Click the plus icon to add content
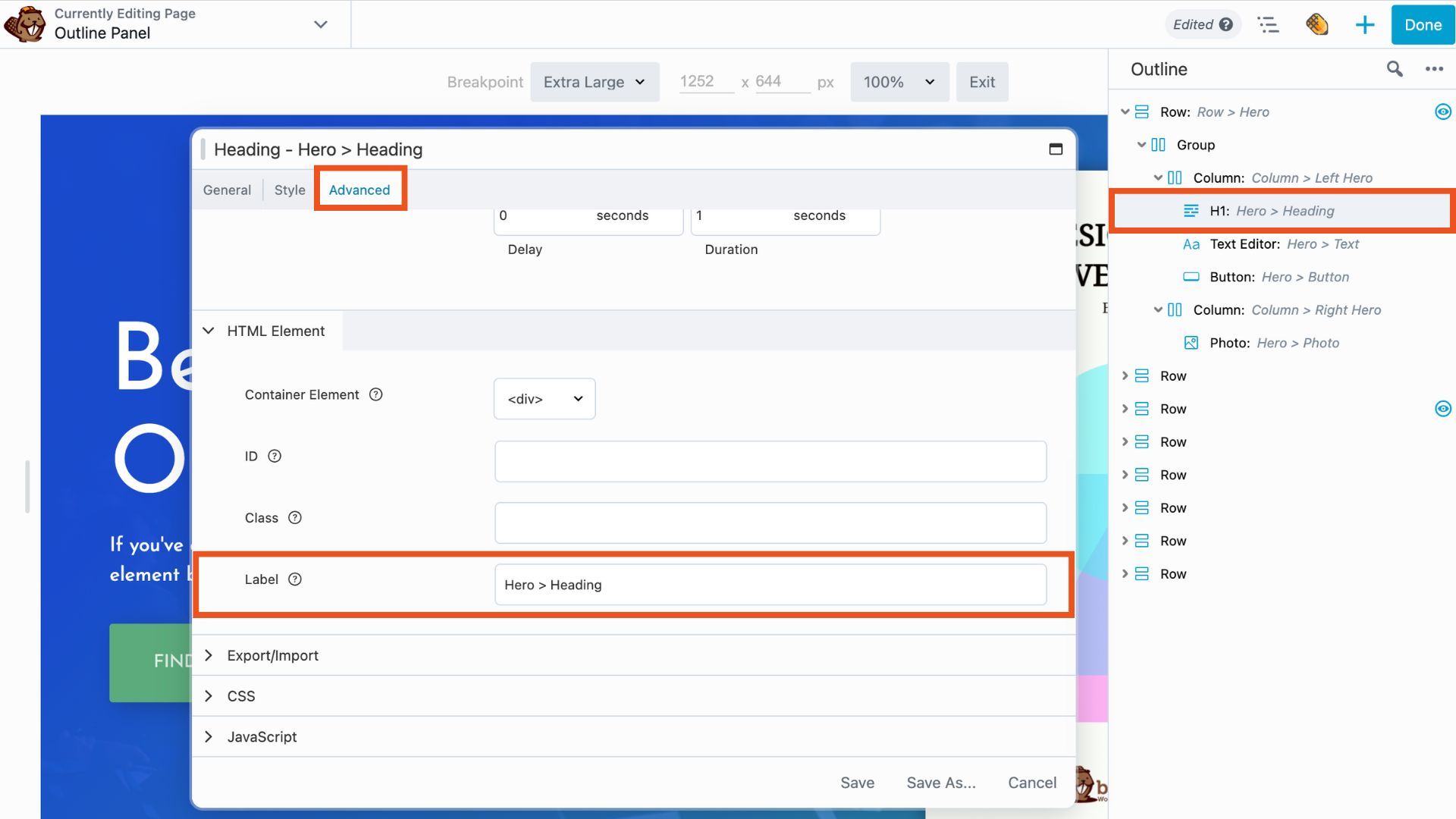Screen dimensions: 1456x819 click(x=1364, y=24)
